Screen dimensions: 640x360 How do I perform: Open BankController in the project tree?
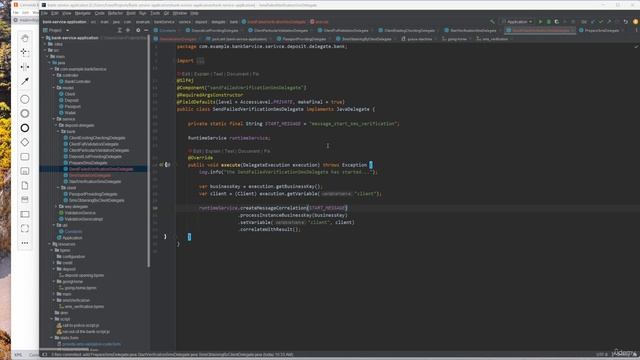click(x=77, y=82)
